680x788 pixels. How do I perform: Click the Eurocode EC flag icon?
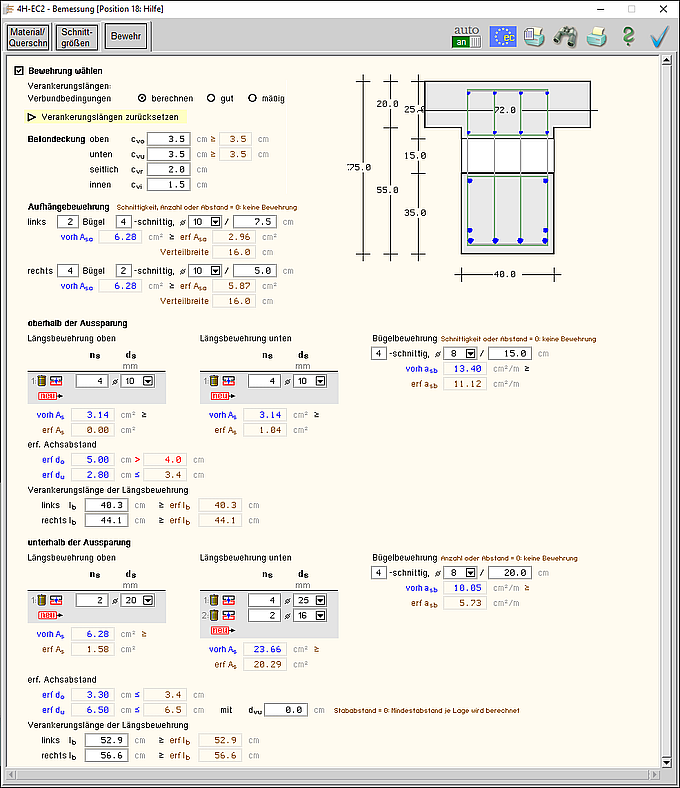[503, 37]
